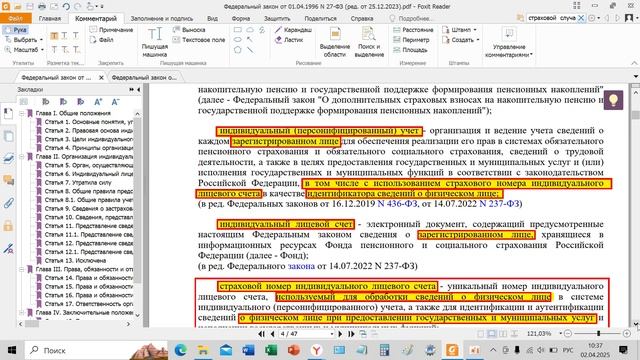Open the Штамп dropdown
Screen dimensions: 640x360
coord(459,30)
